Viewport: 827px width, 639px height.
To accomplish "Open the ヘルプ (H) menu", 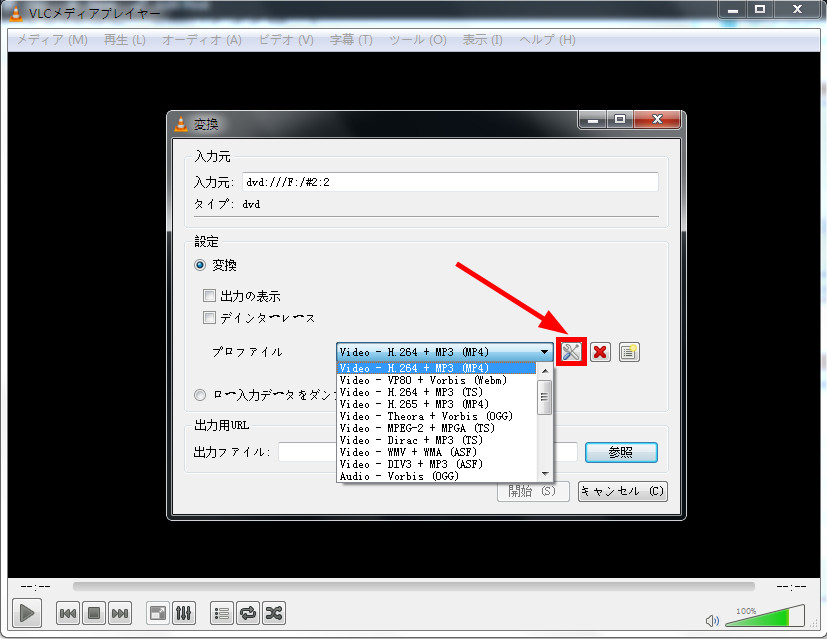I will tap(547, 40).
